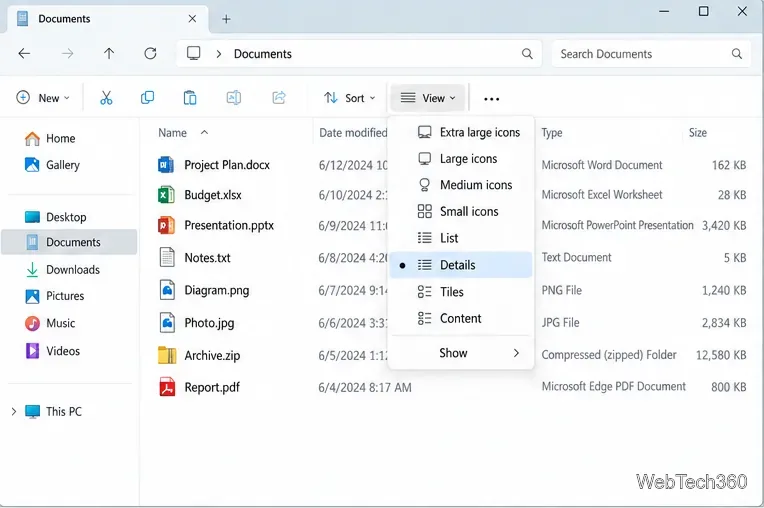Click the Paste clipboard icon
The width and height of the screenshot is (764, 508).
coord(190,98)
